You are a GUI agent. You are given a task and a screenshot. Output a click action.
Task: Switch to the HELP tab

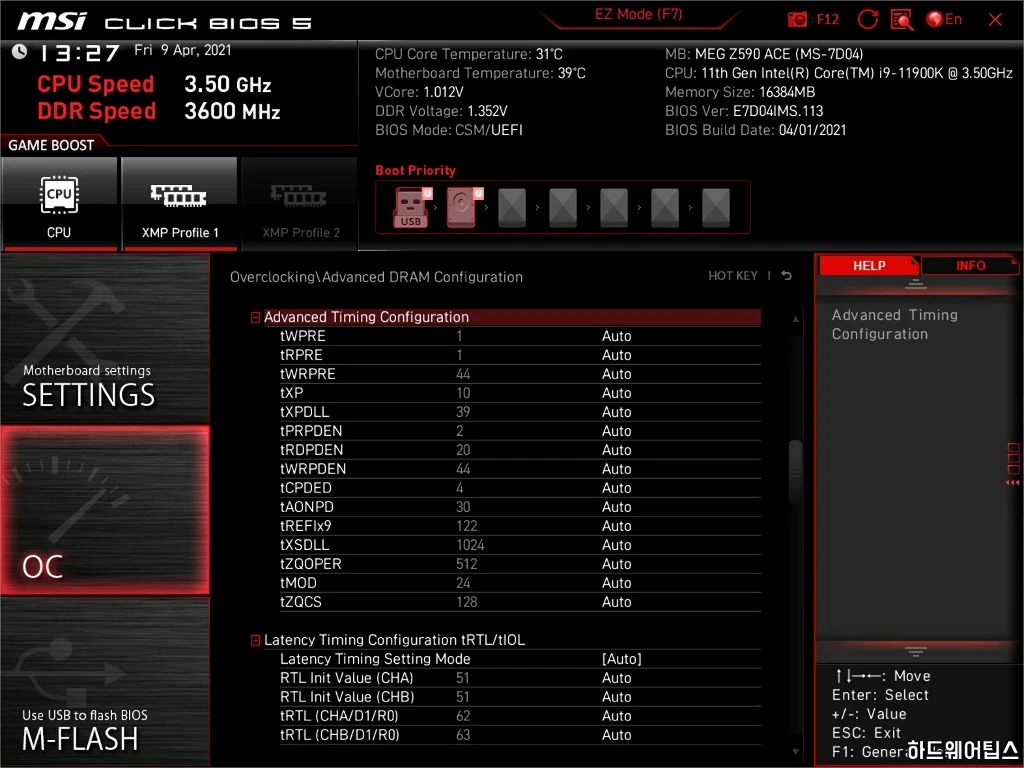tap(869, 265)
